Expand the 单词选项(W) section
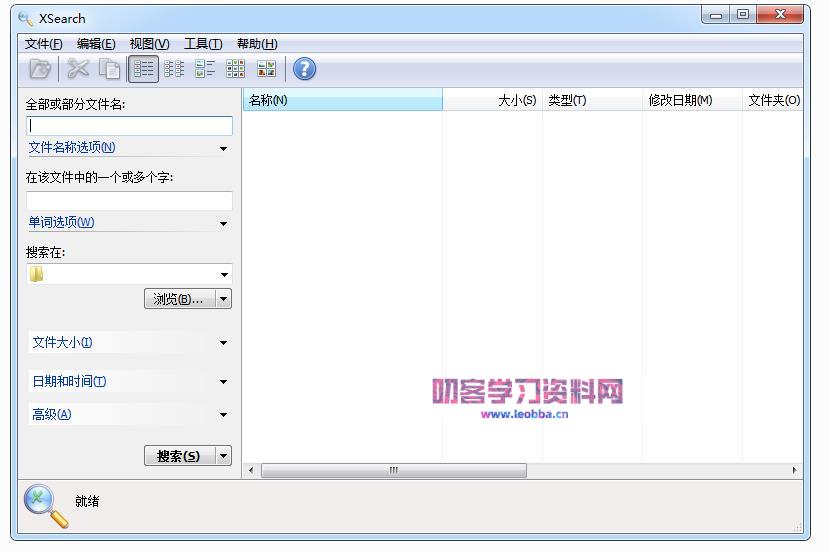 point(130,223)
